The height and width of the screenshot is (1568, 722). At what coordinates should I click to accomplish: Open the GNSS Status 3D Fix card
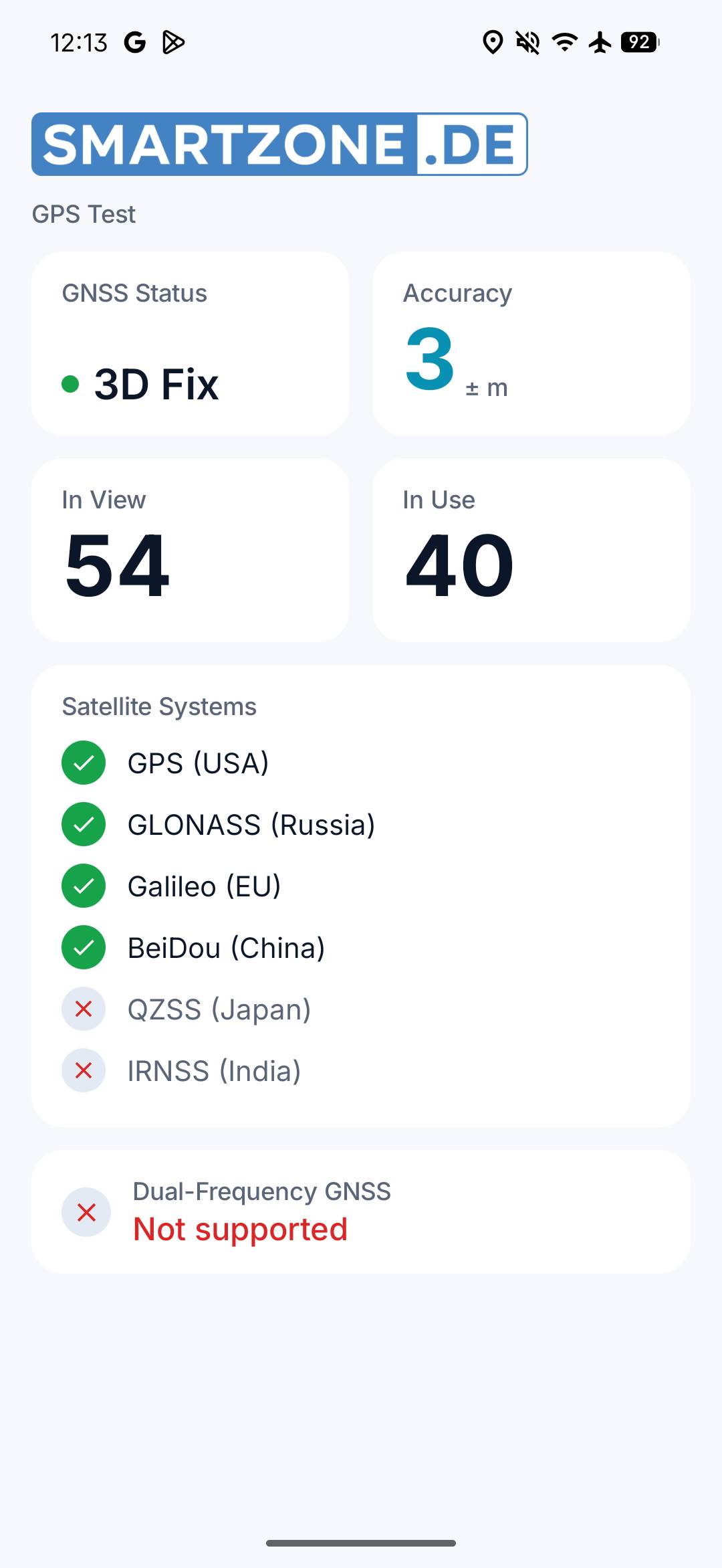(191, 343)
